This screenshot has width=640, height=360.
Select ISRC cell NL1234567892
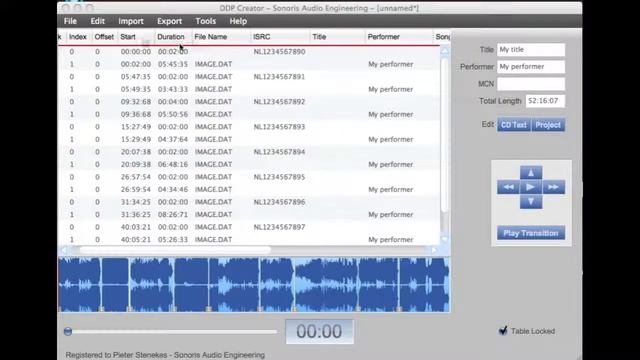279,102
